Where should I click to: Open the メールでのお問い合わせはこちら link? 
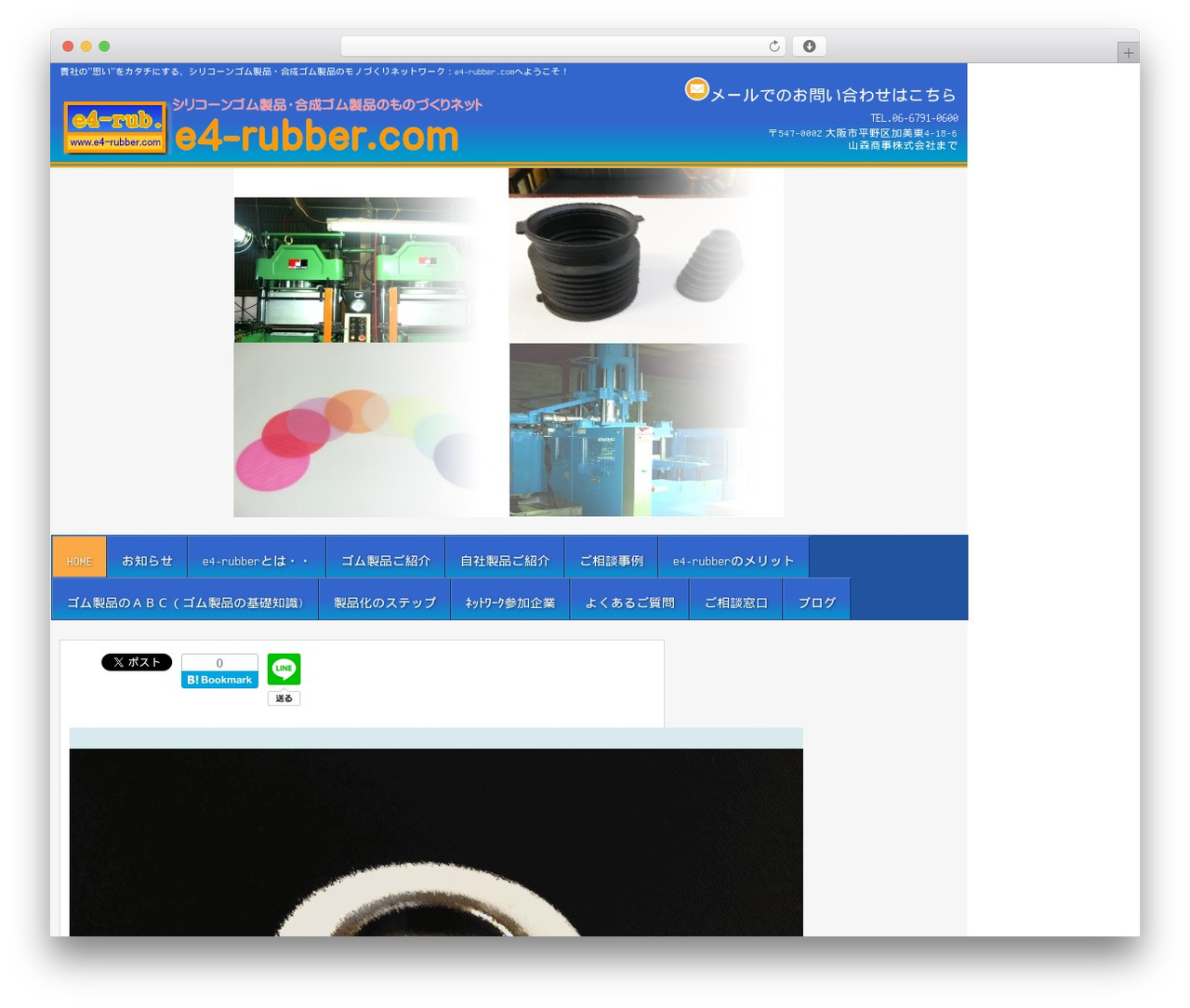pyautogui.click(x=833, y=95)
